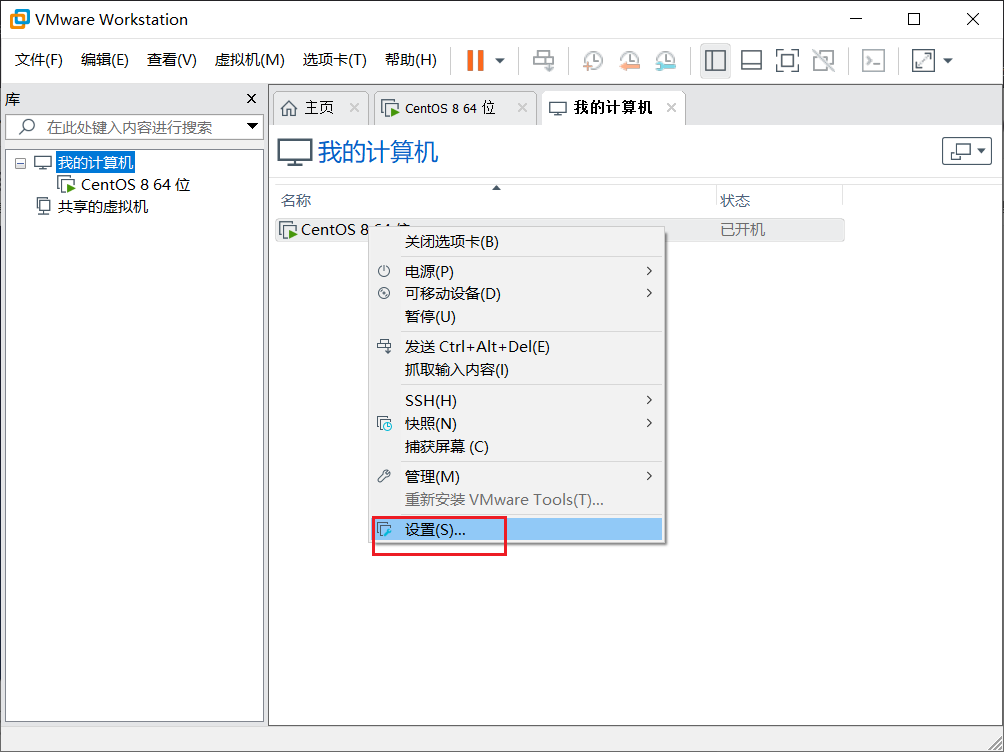Select CentOS 8 64 位 in library tree
The image size is (1004, 752).
(135, 184)
